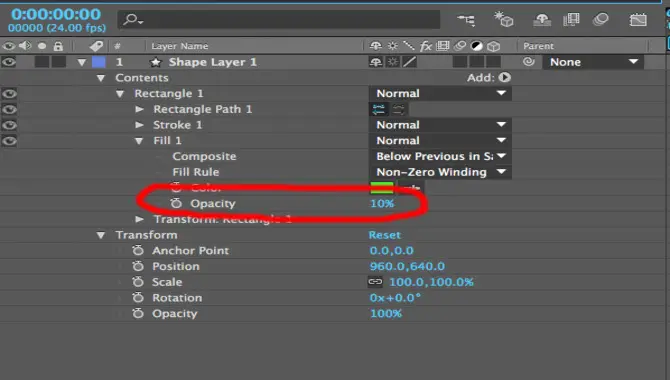Open Composition Mini-Flowchart icon
This screenshot has height=380, width=670.
(466, 20)
